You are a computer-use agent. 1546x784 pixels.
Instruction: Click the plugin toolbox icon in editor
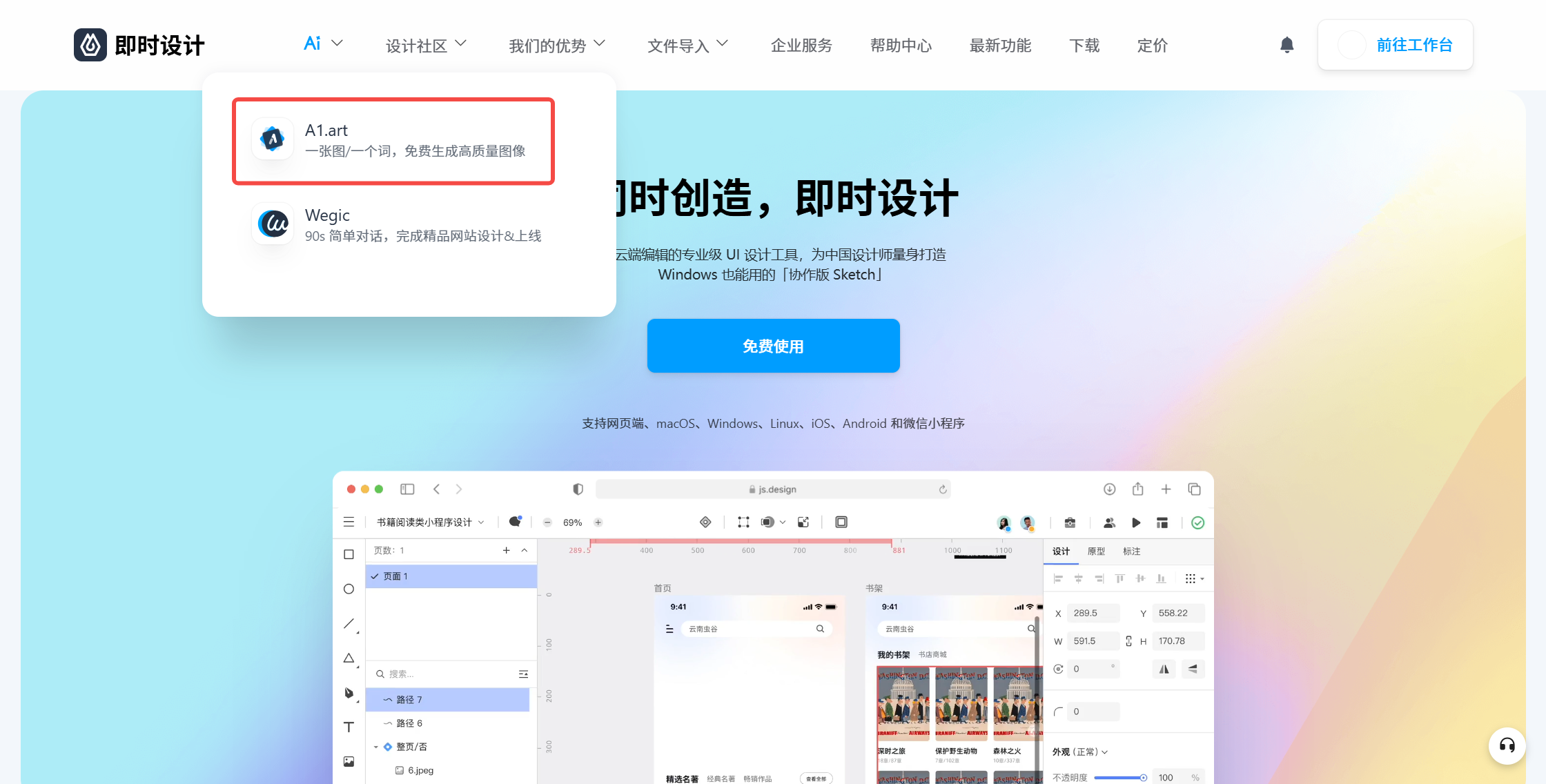(1070, 522)
